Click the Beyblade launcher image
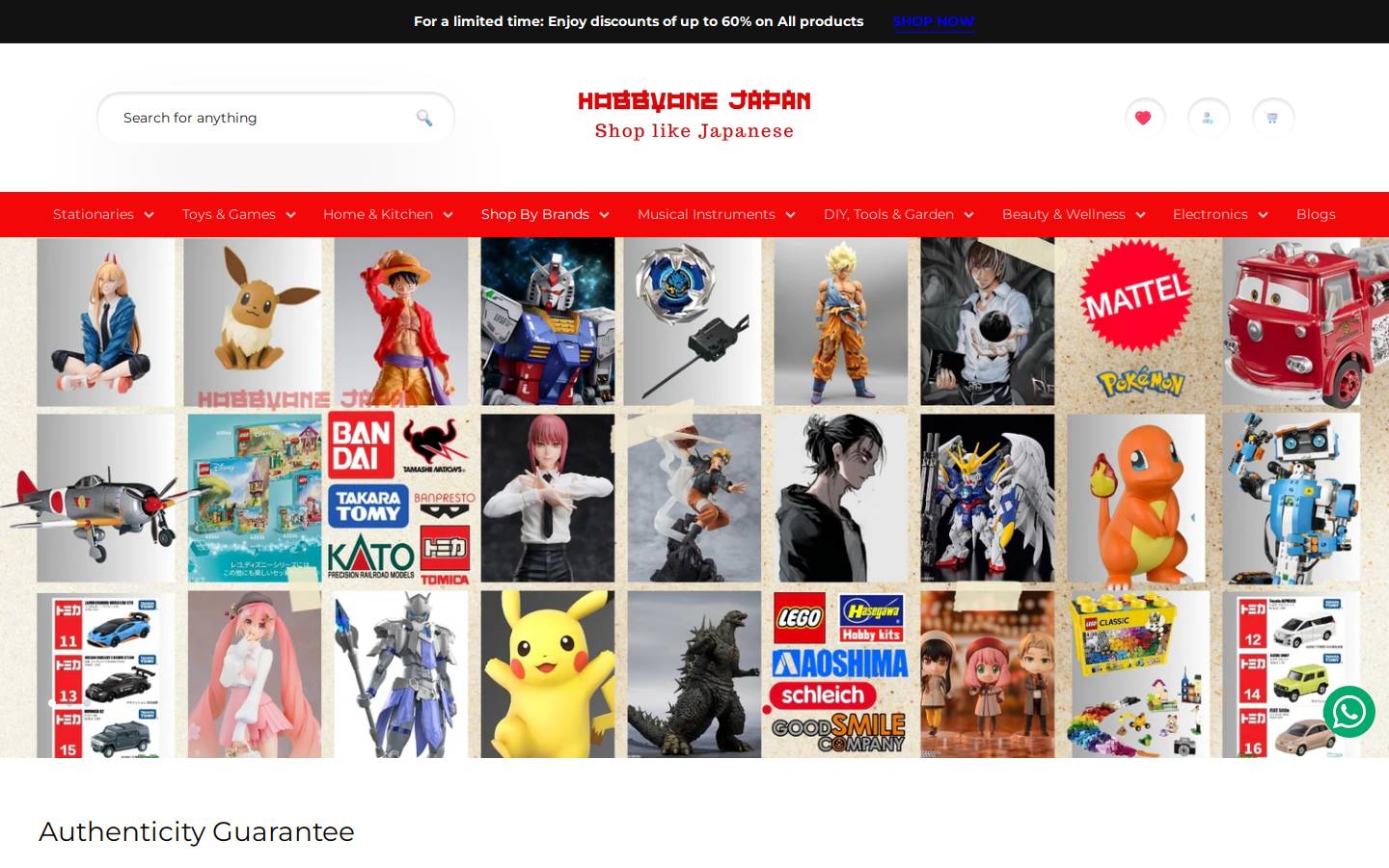The height and width of the screenshot is (868, 1389). 694,321
